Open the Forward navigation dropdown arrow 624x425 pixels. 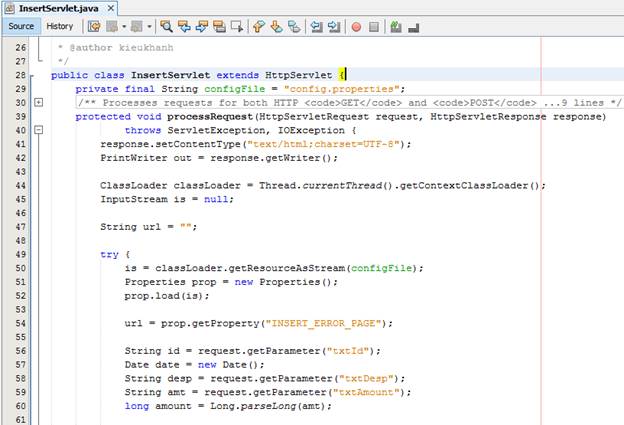pos(149,27)
